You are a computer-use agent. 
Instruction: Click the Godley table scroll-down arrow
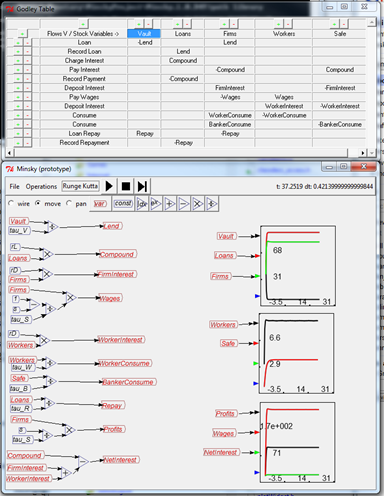tap(372, 153)
